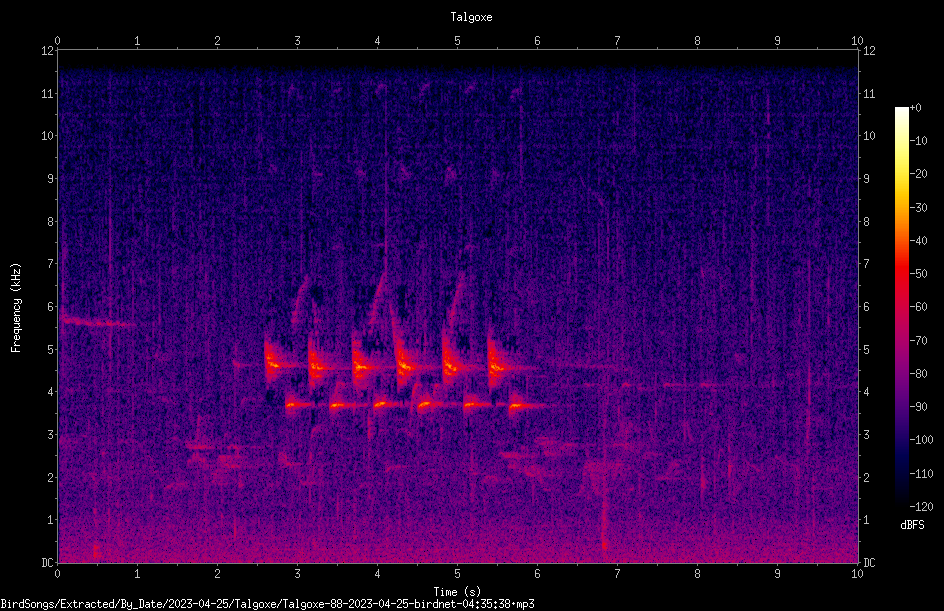The width and height of the screenshot is (944, 611).
Task: Click the 1 kHz label on left axis
Action: pyautogui.click(x=51, y=520)
